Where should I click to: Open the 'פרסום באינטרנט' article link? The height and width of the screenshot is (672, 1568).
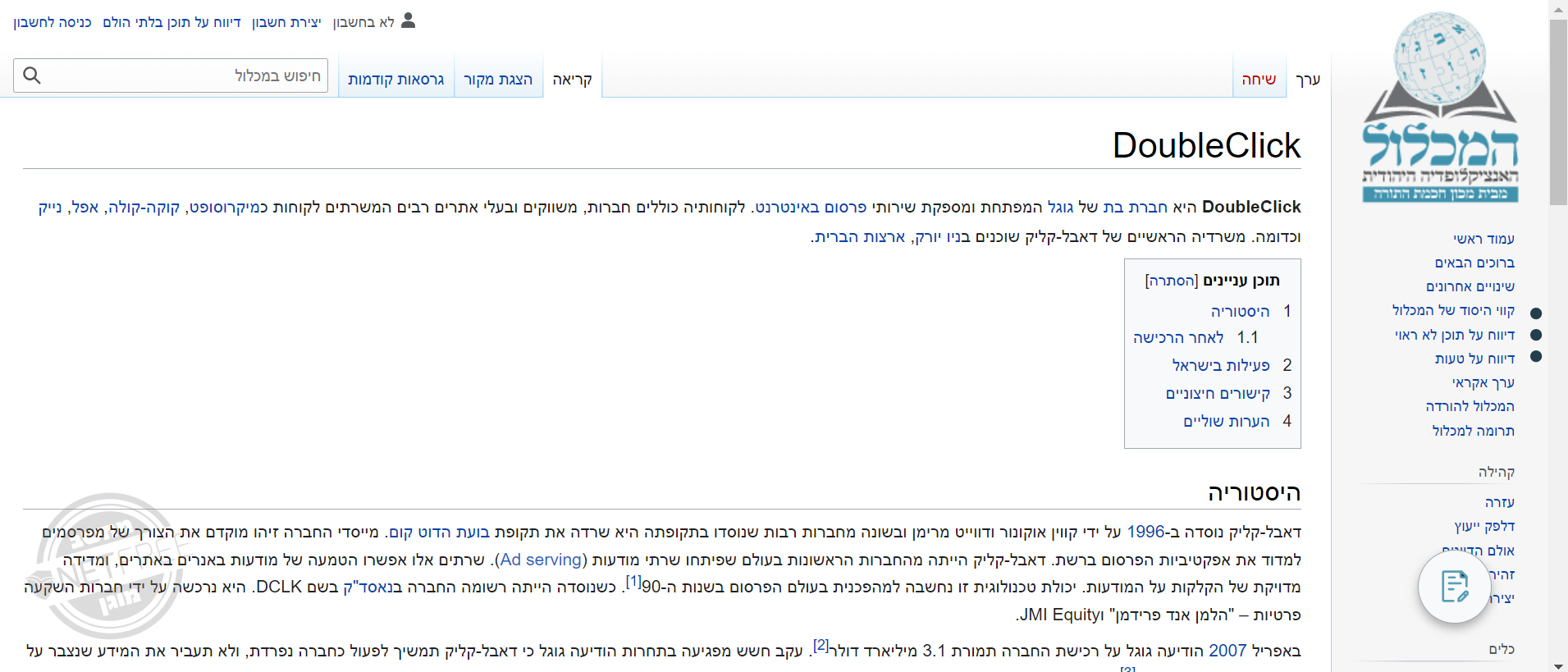810,208
